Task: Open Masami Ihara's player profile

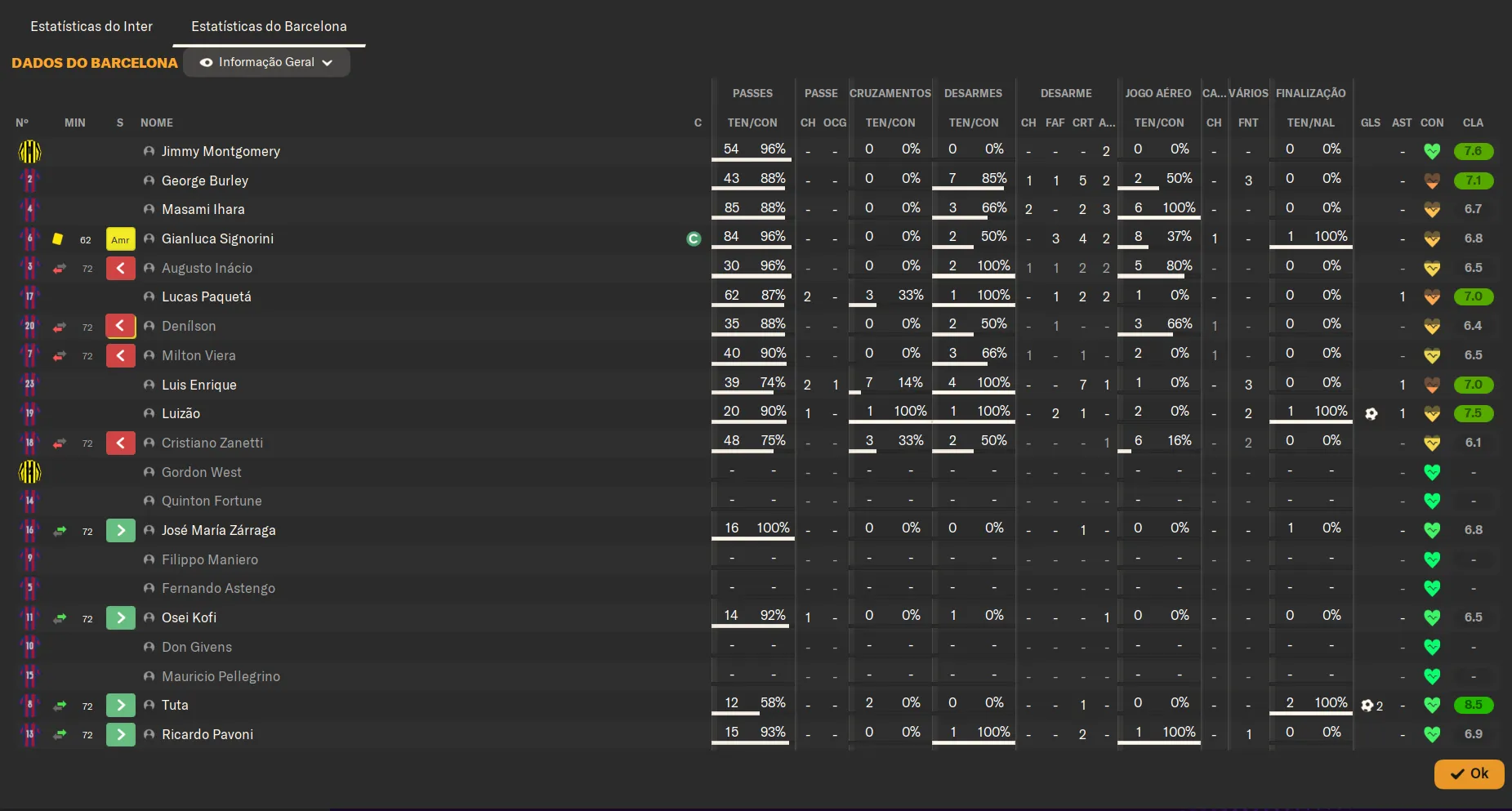Action: [203, 209]
